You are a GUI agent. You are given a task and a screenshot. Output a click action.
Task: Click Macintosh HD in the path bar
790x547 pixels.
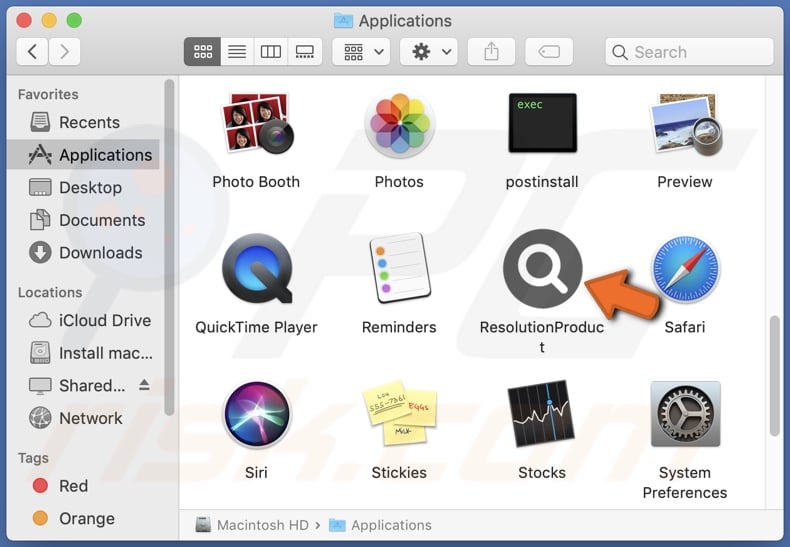tap(252, 525)
